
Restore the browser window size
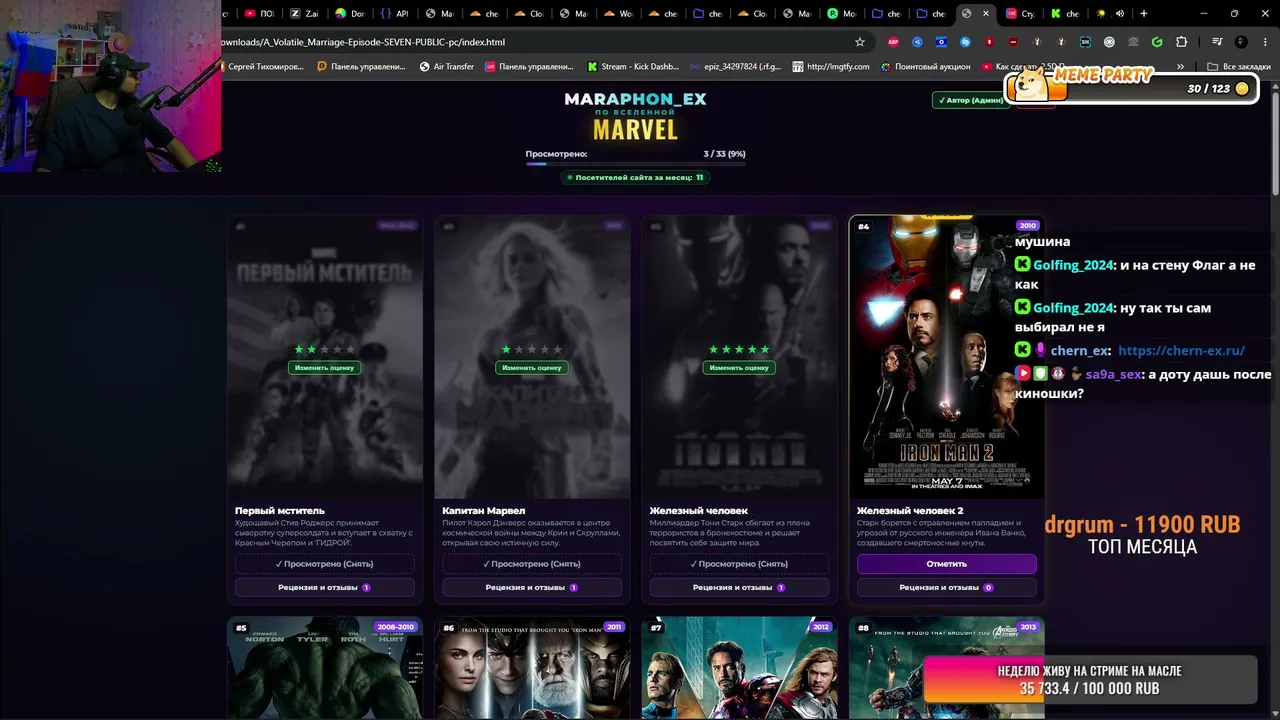(1234, 13)
